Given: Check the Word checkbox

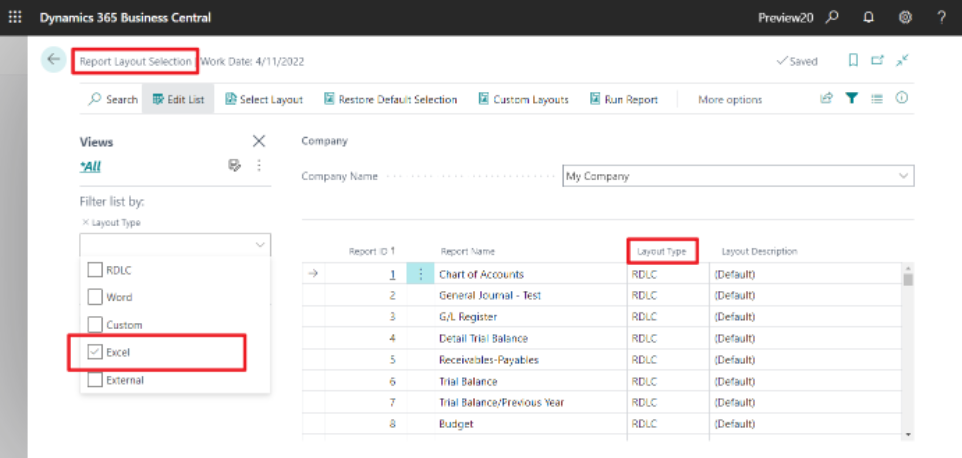Looking at the screenshot, I should tap(94, 297).
